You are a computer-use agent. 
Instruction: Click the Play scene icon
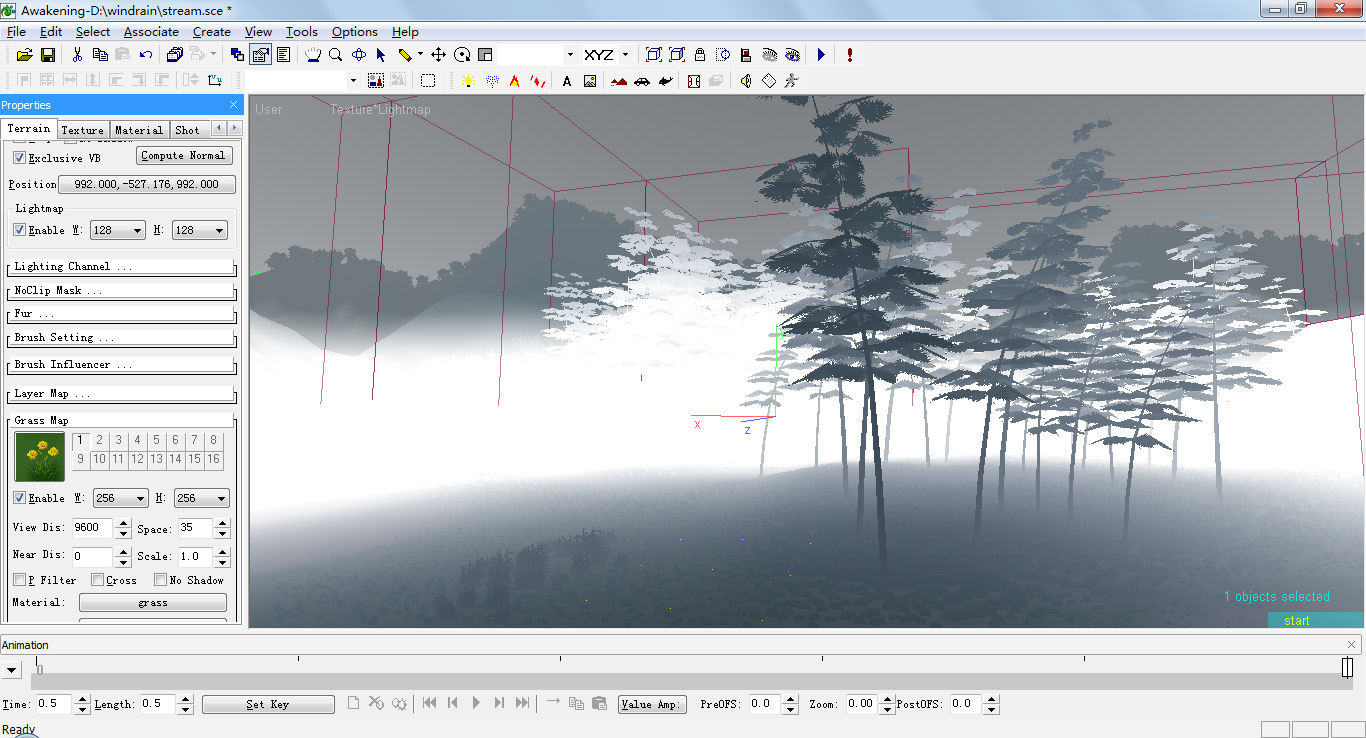point(820,54)
